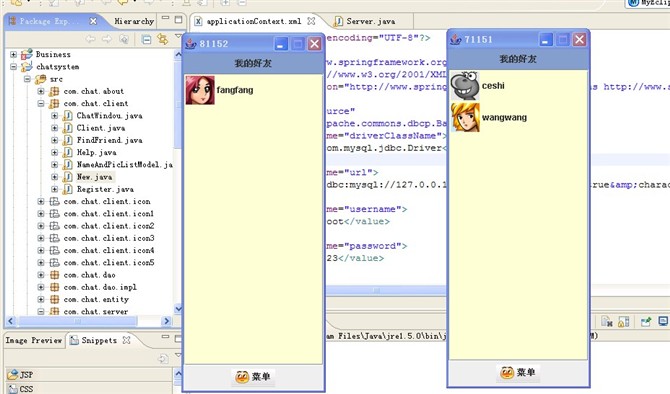Select the Business project icon
The height and width of the screenshot is (394, 670).
[26, 54]
